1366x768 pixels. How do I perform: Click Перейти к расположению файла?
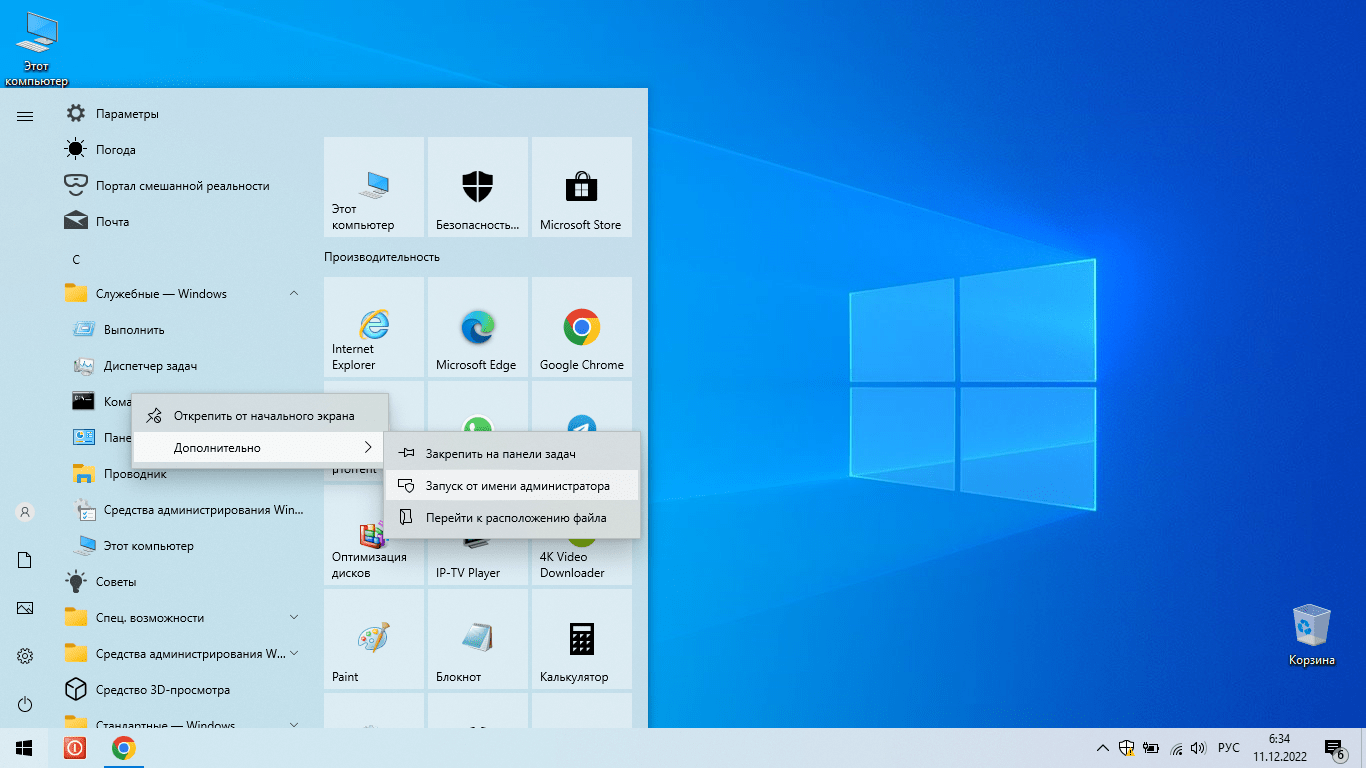point(515,518)
